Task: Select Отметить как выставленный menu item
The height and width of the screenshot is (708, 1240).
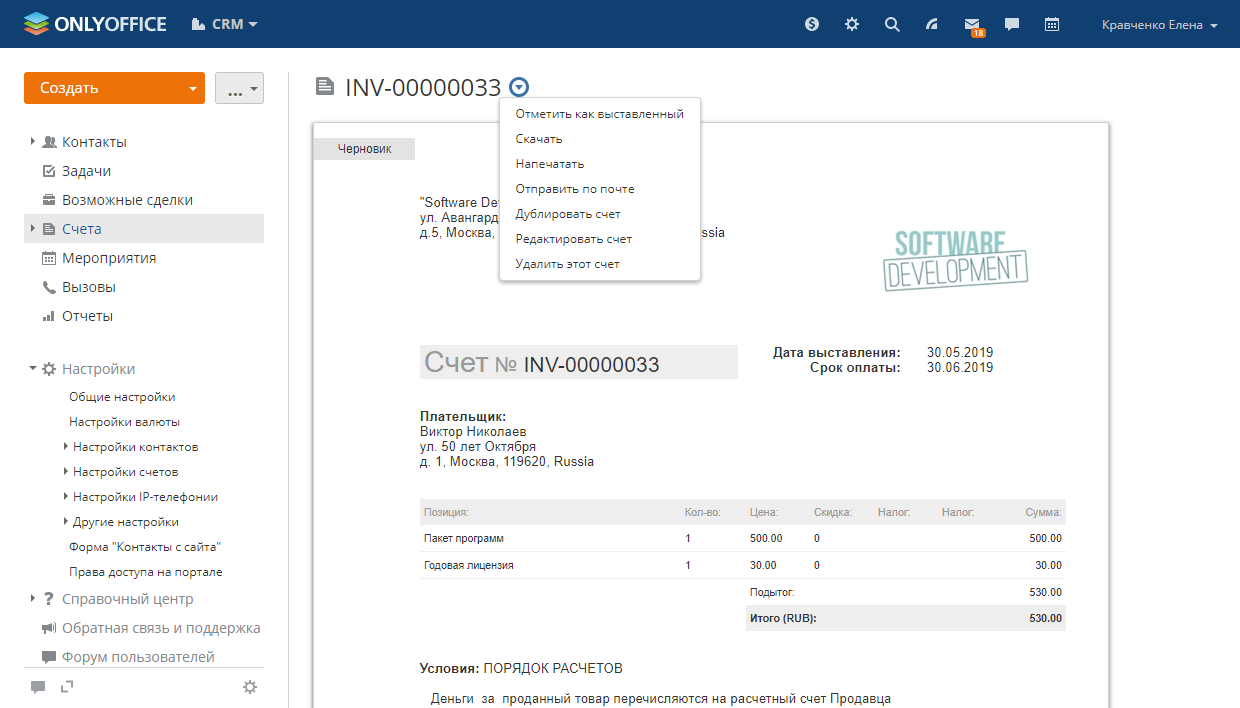Action: click(x=599, y=114)
